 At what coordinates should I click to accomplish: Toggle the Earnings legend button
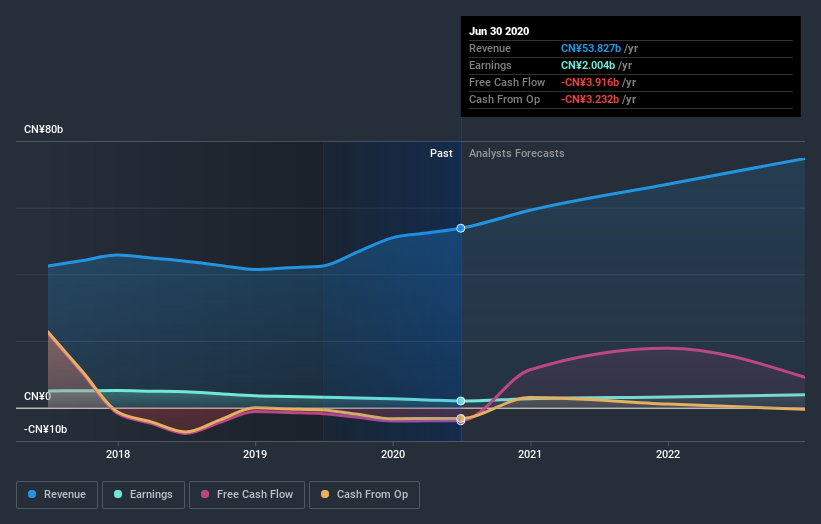pos(143,495)
